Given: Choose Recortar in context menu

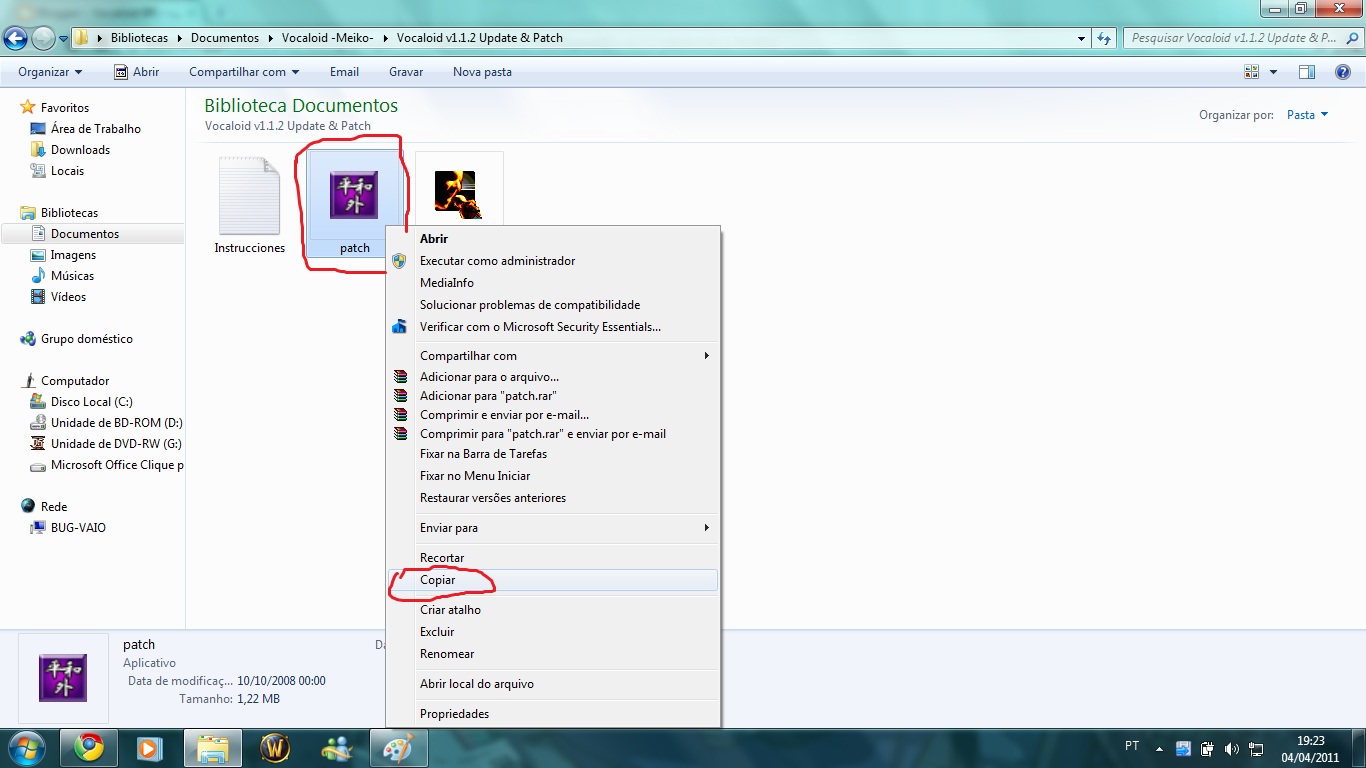Looking at the screenshot, I should pos(553,558).
